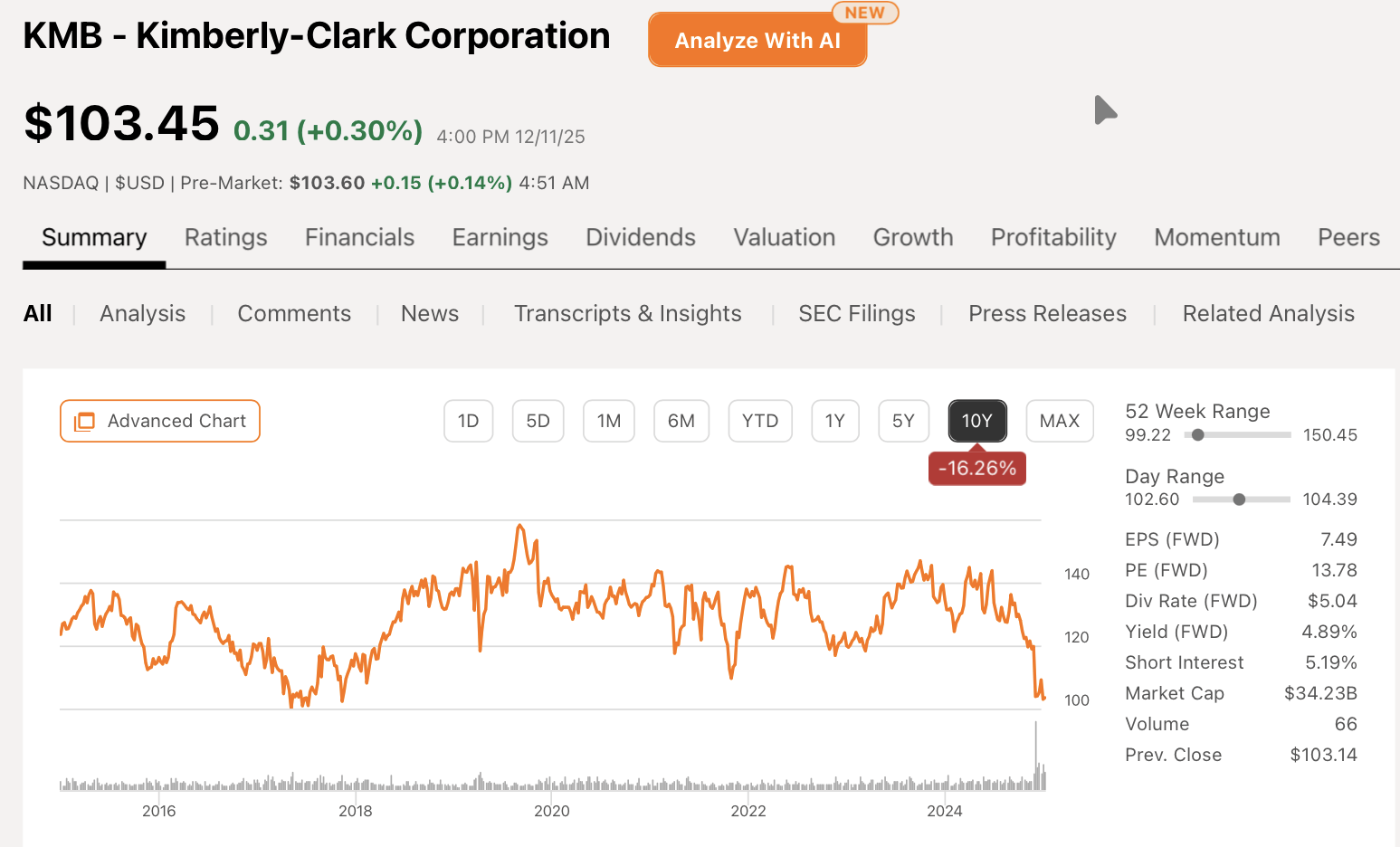The height and width of the screenshot is (847, 1400).
Task: Show the 6M price chart
Action: 681,421
